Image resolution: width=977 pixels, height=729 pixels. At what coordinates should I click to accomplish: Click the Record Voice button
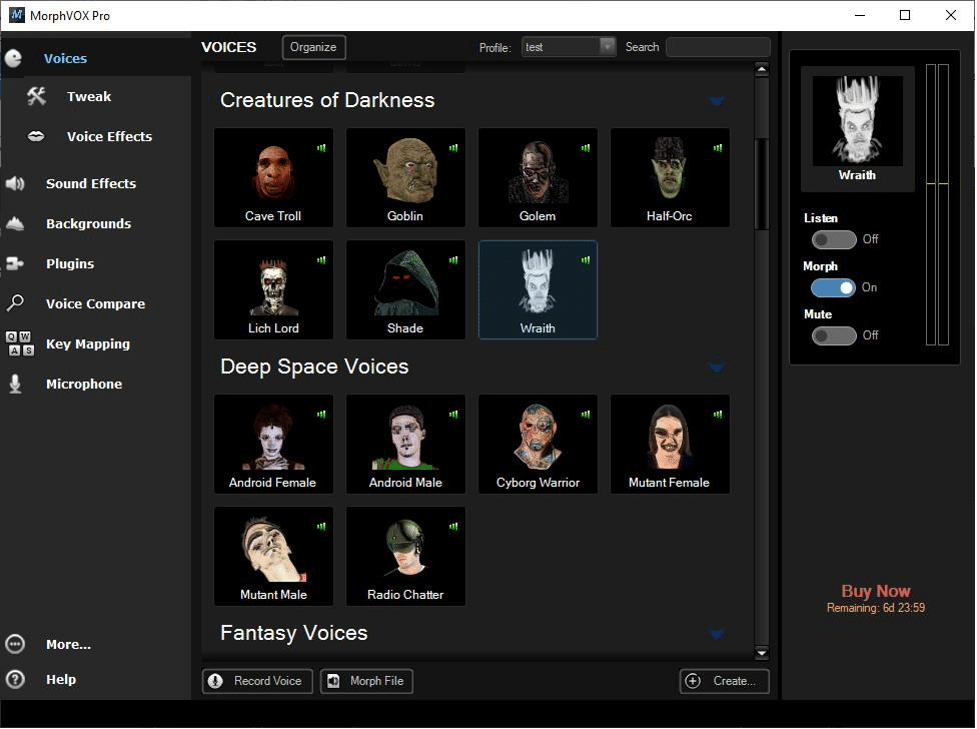pos(256,681)
